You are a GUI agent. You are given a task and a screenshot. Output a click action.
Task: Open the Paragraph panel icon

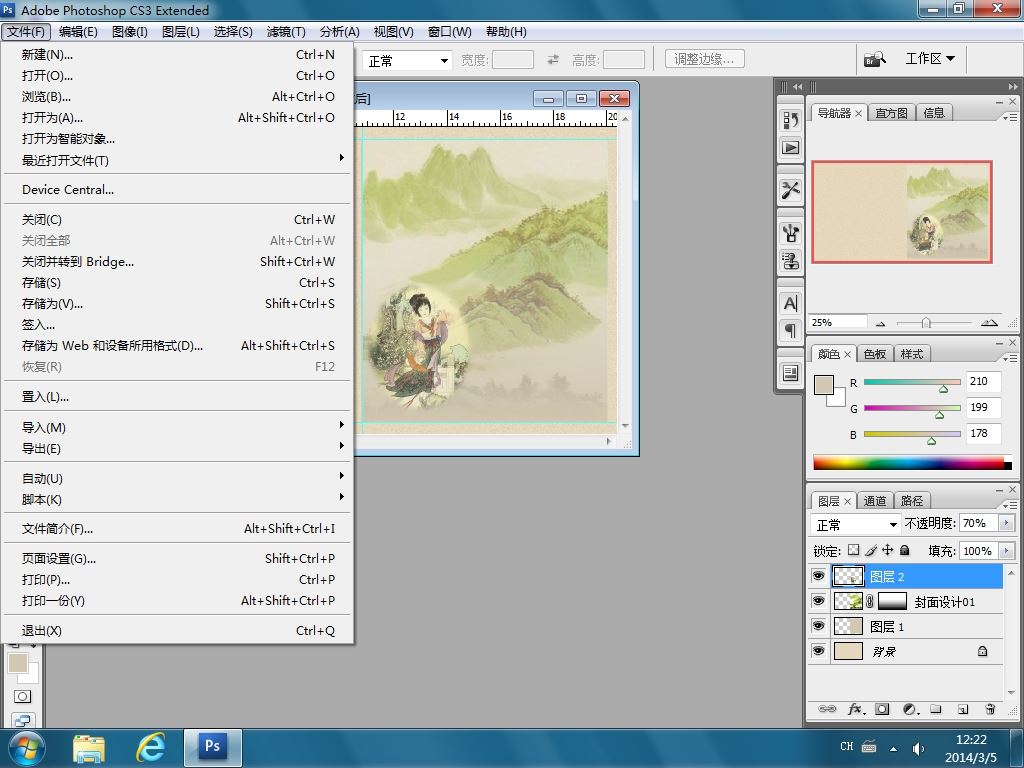[x=790, y=331]
